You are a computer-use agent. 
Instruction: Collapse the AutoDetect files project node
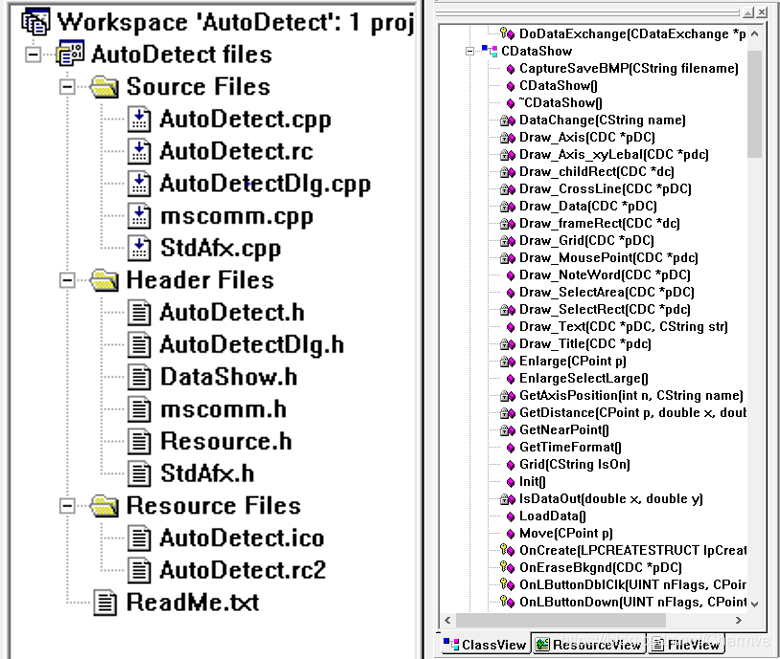click(x=33, y=54)
